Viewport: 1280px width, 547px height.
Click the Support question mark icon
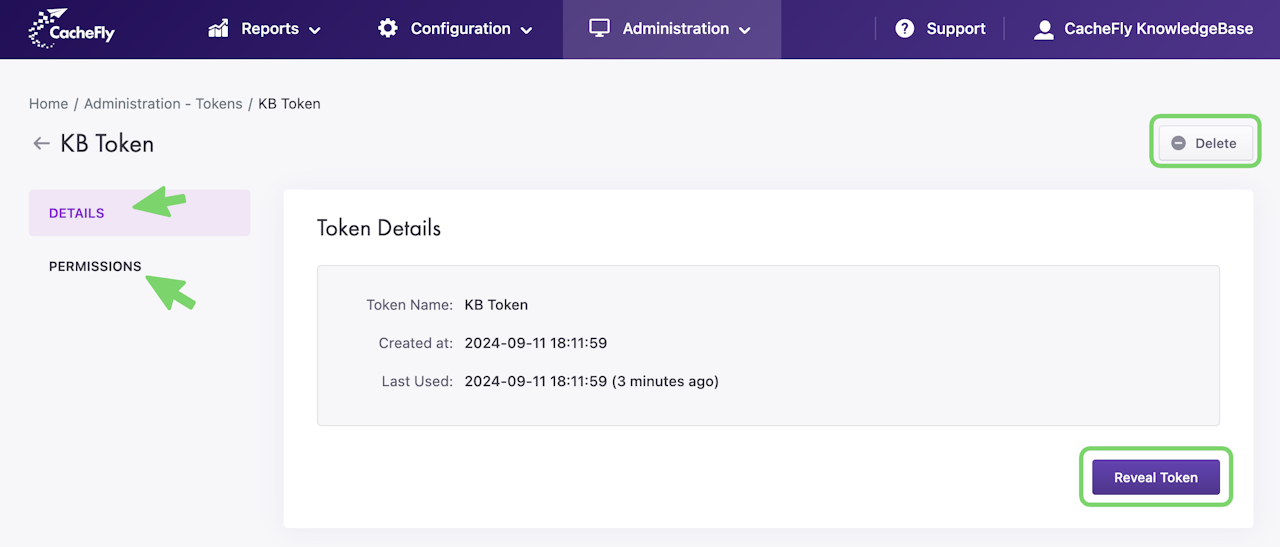click(905, 28)
